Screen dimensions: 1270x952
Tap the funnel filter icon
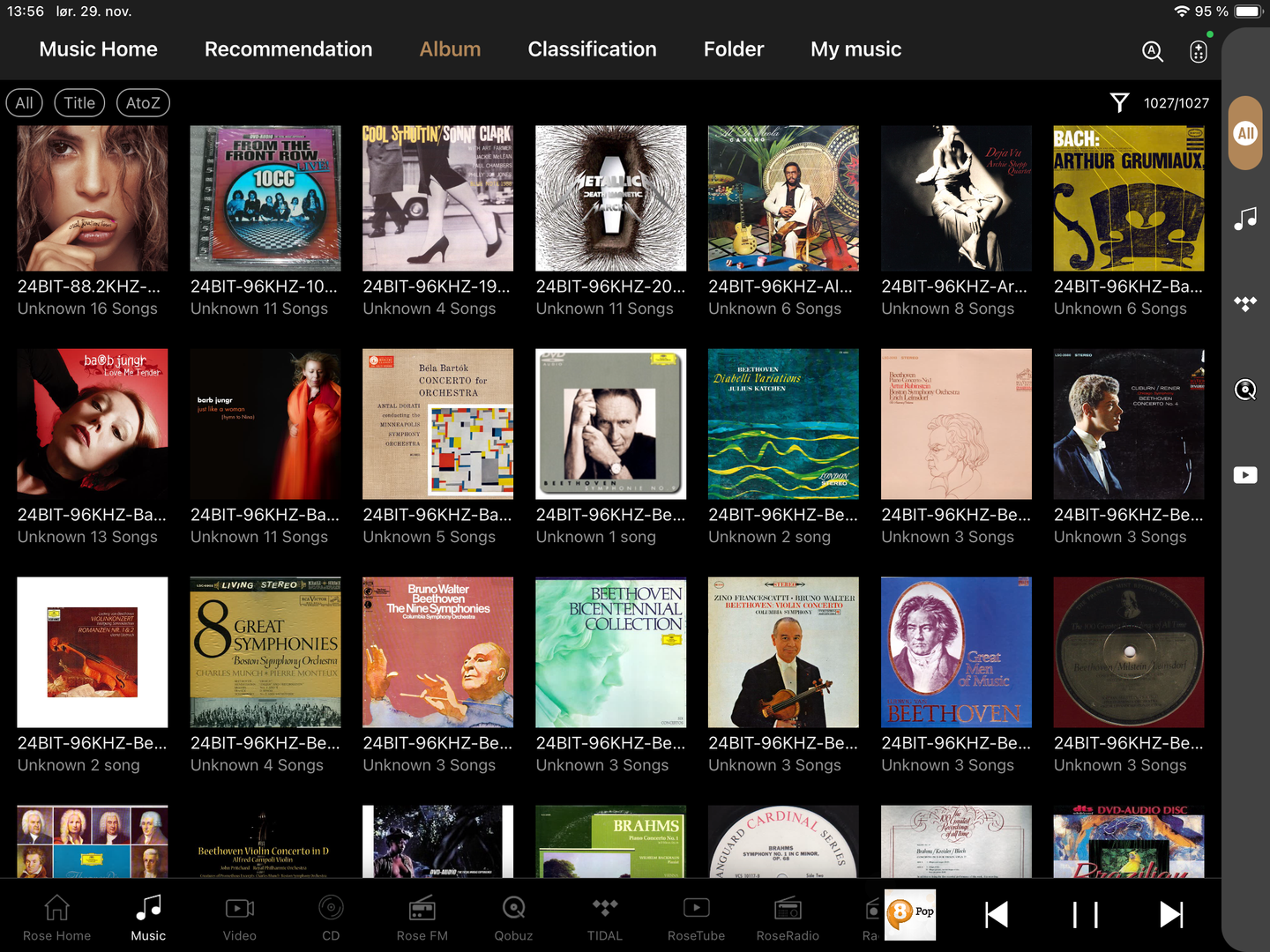[1119, 103]
